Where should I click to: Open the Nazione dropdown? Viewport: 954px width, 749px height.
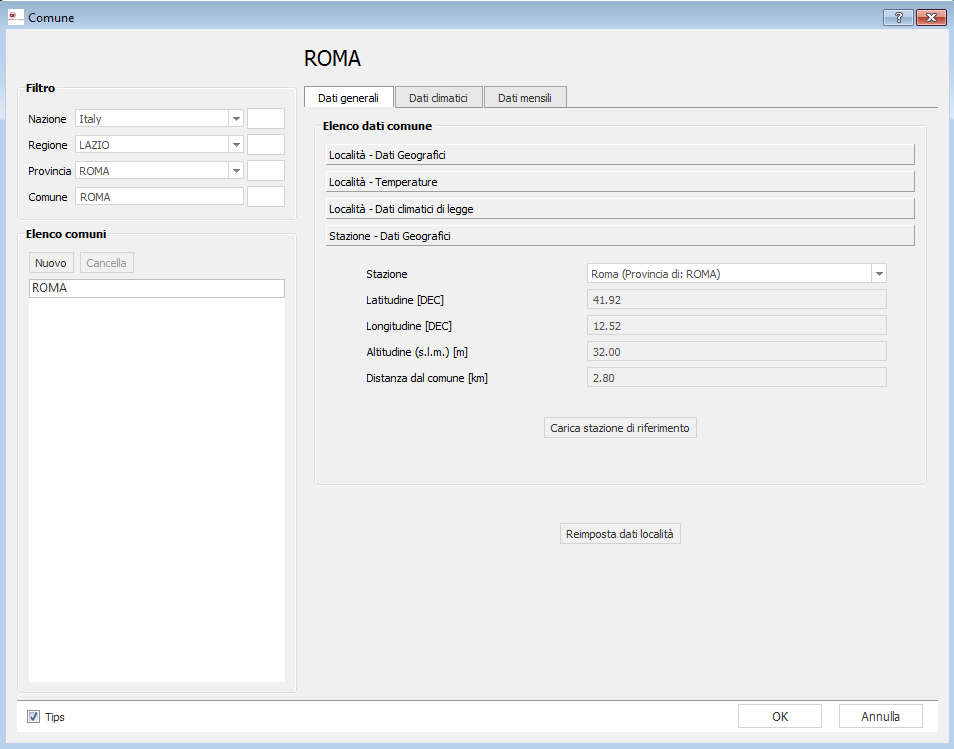pyautogui.click(x=236, y=119)
